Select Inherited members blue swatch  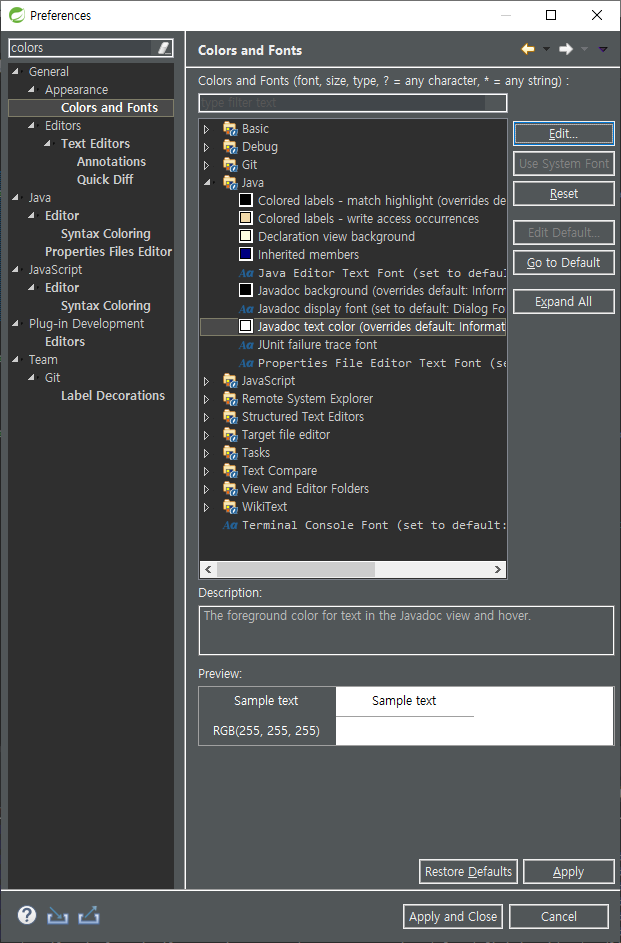246,254
